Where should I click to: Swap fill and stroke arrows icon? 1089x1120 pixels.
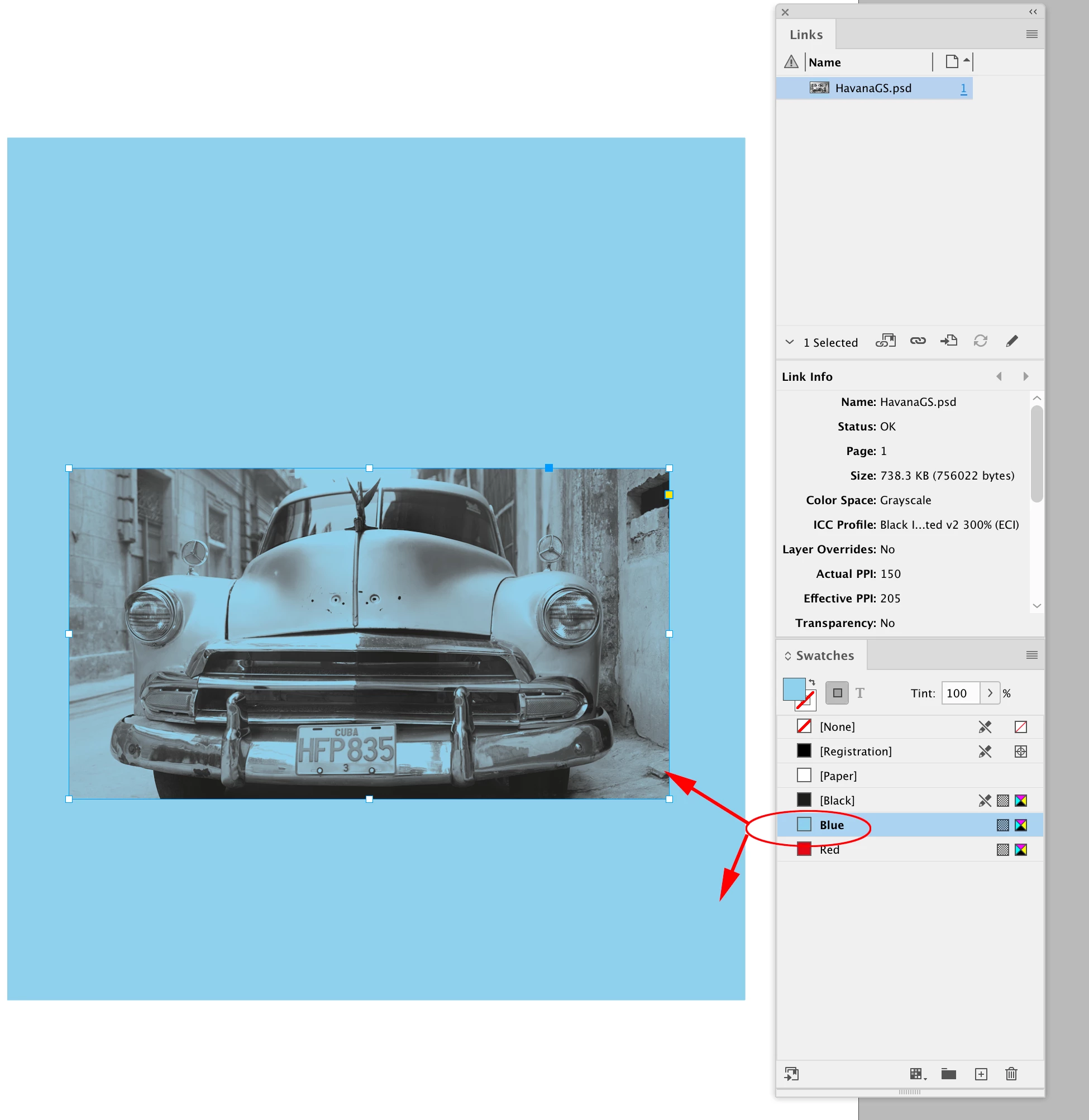(x=812, y=682)
